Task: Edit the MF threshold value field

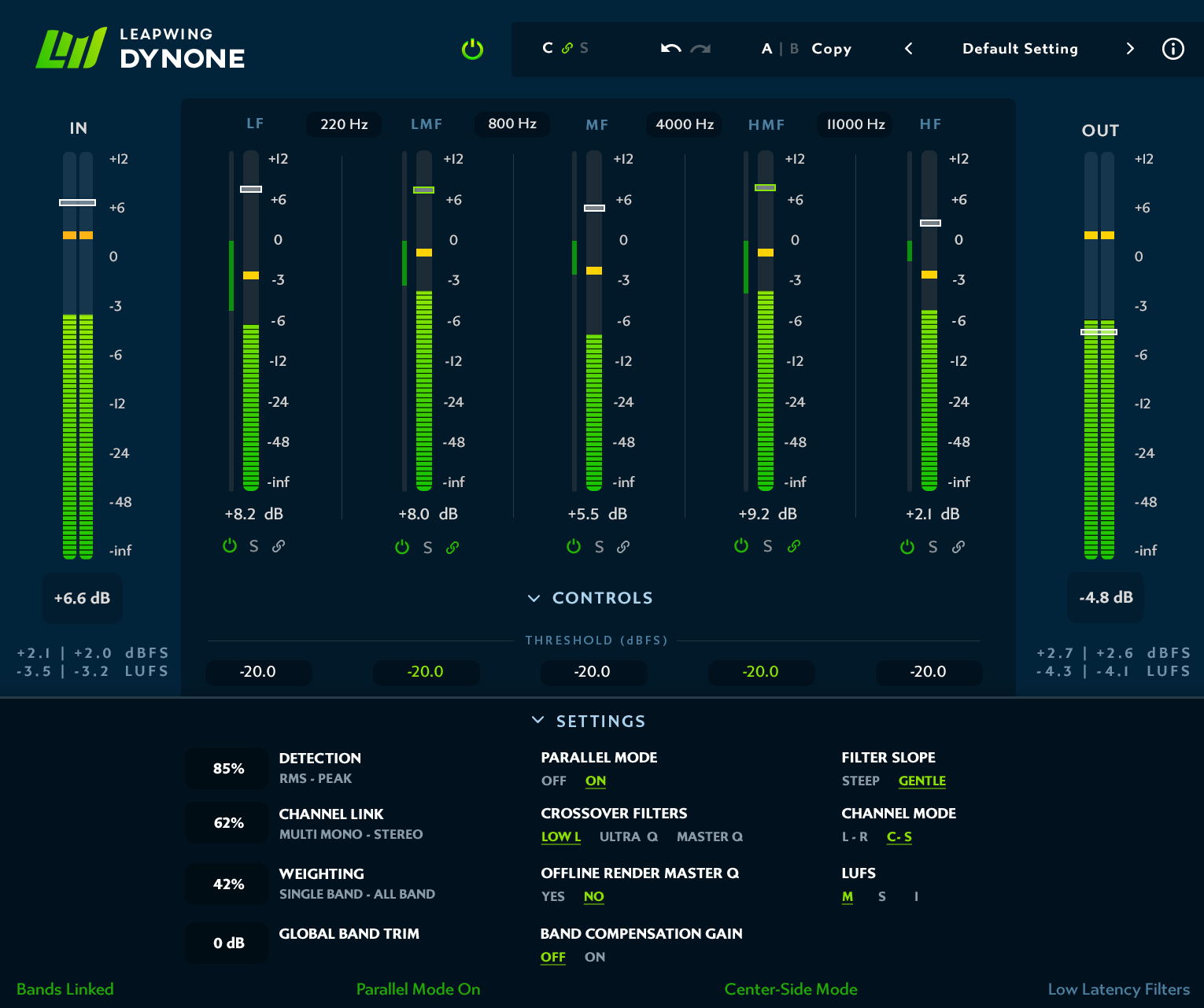Action: pyautogui.click(x=593, y=672)
